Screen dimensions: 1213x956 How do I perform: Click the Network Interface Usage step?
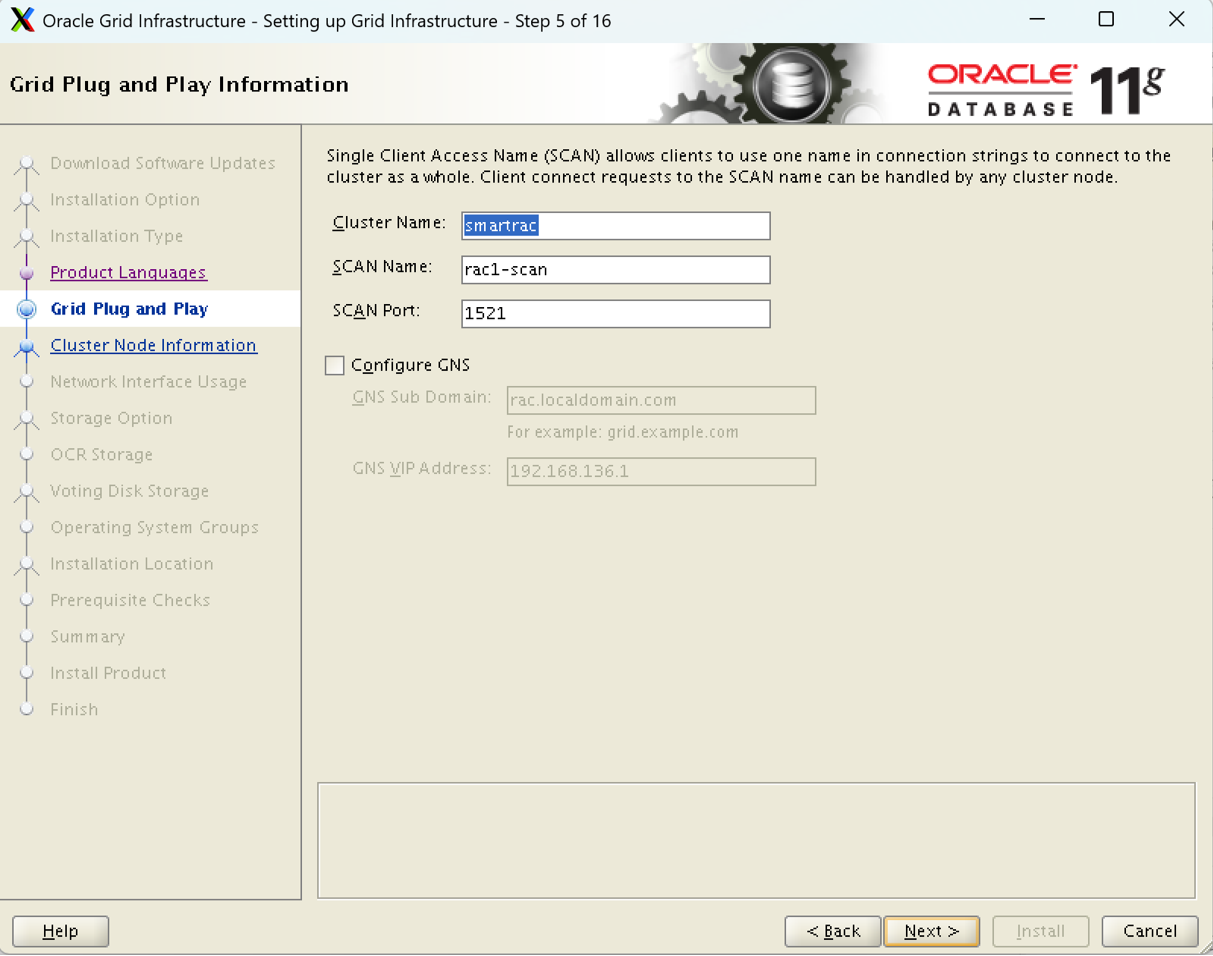149,382
